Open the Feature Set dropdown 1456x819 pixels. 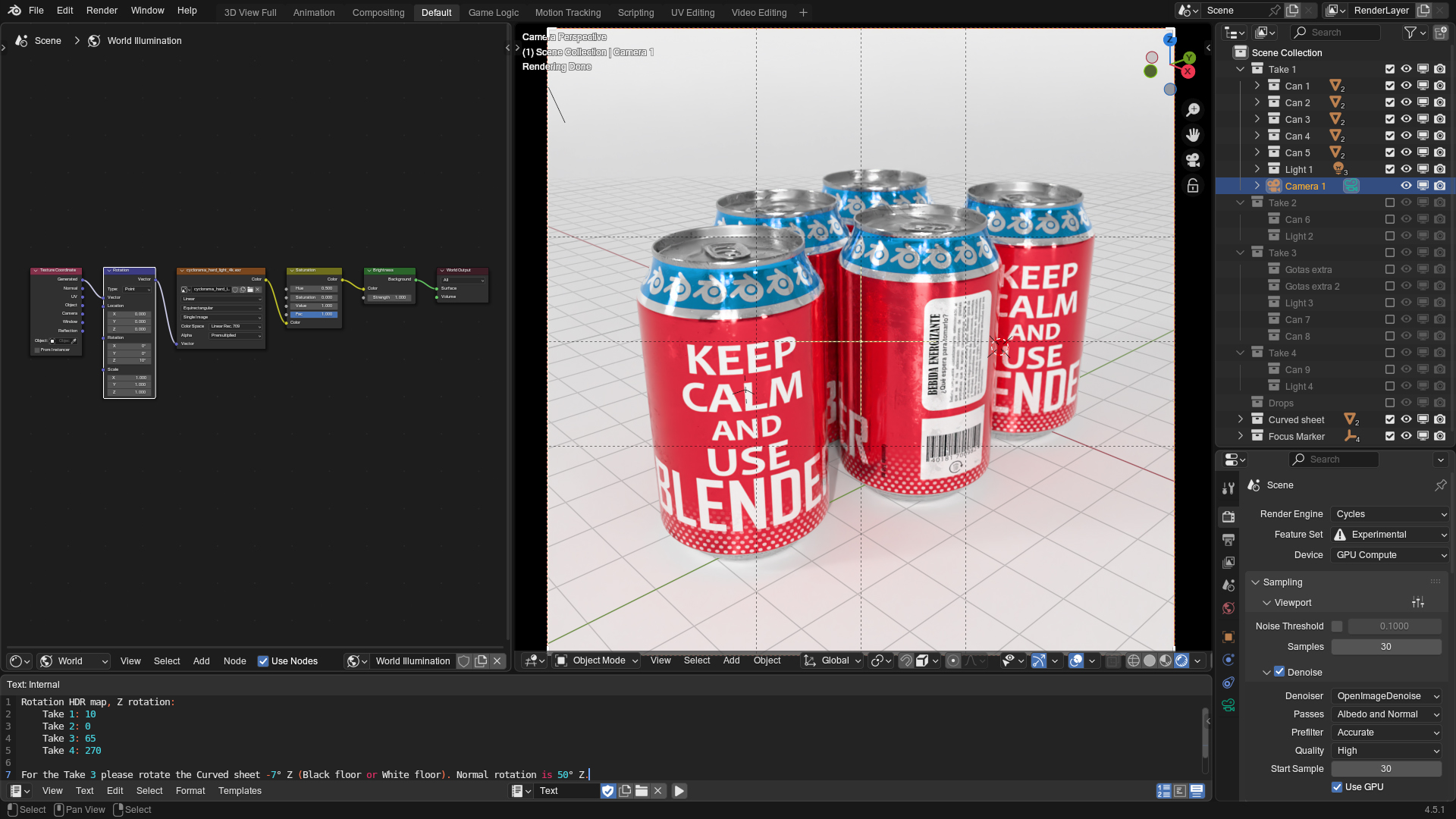(x=1390, y=535)
